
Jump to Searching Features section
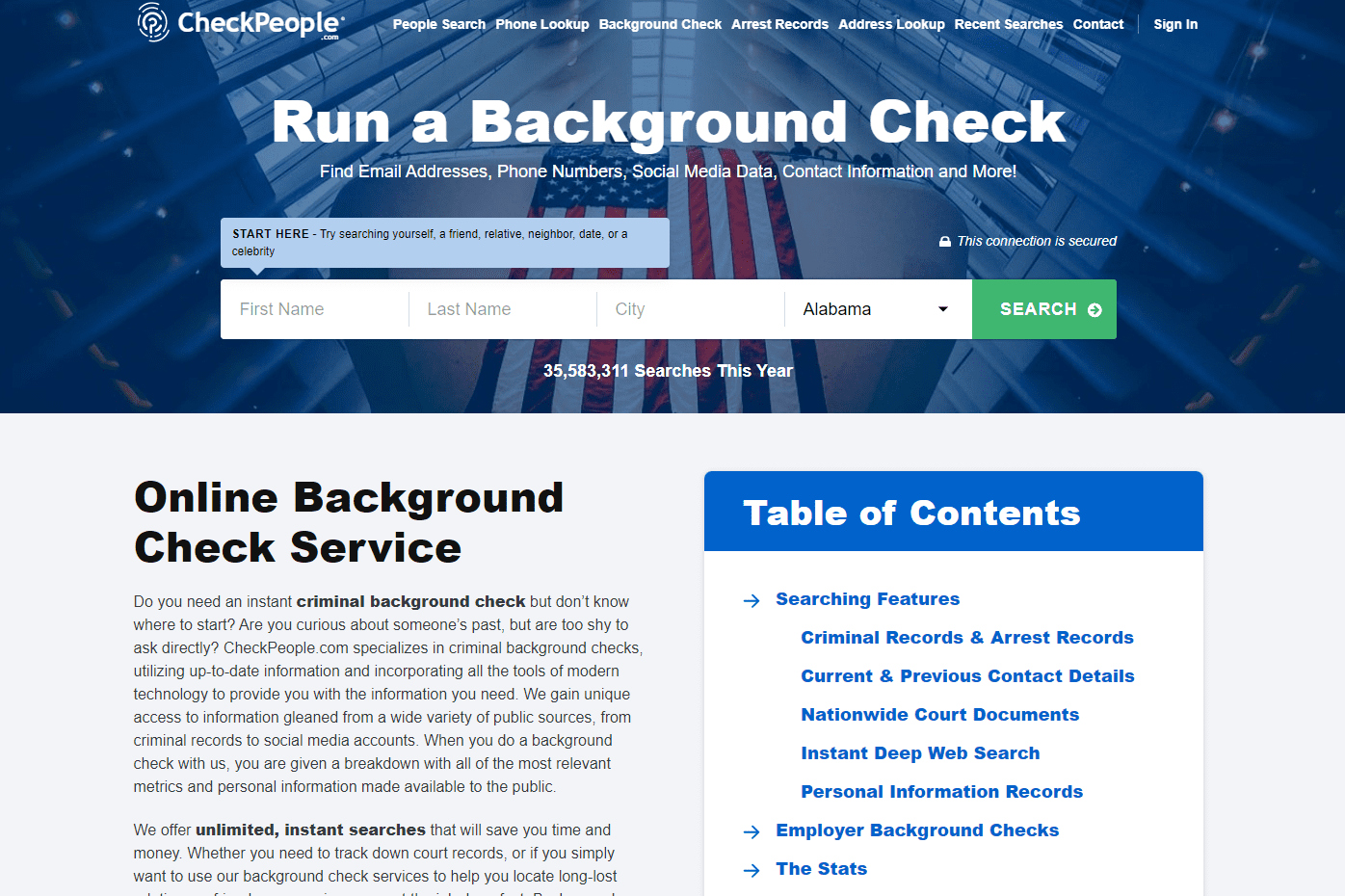[868, 599]
